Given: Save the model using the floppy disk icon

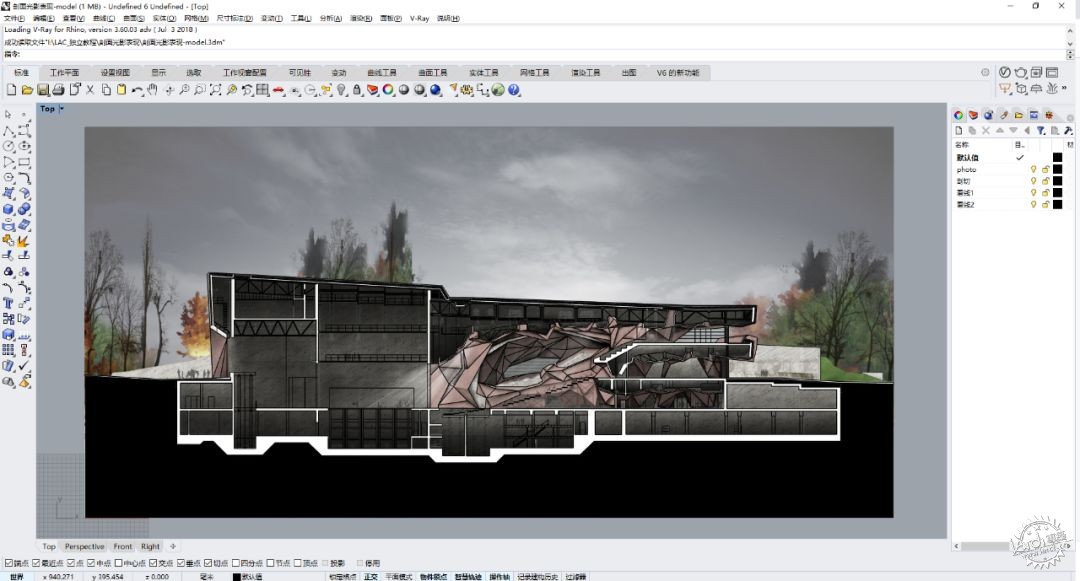Looking at the screenshot, I should pos(43,89).
